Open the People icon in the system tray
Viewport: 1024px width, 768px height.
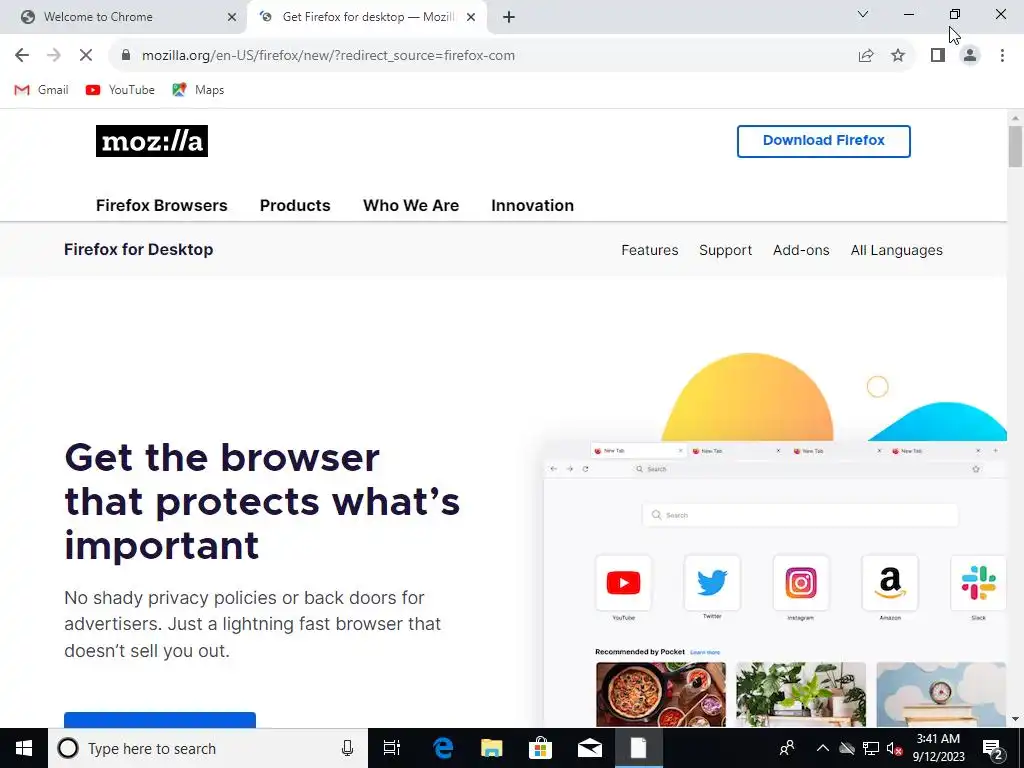[x=788, y=748]
